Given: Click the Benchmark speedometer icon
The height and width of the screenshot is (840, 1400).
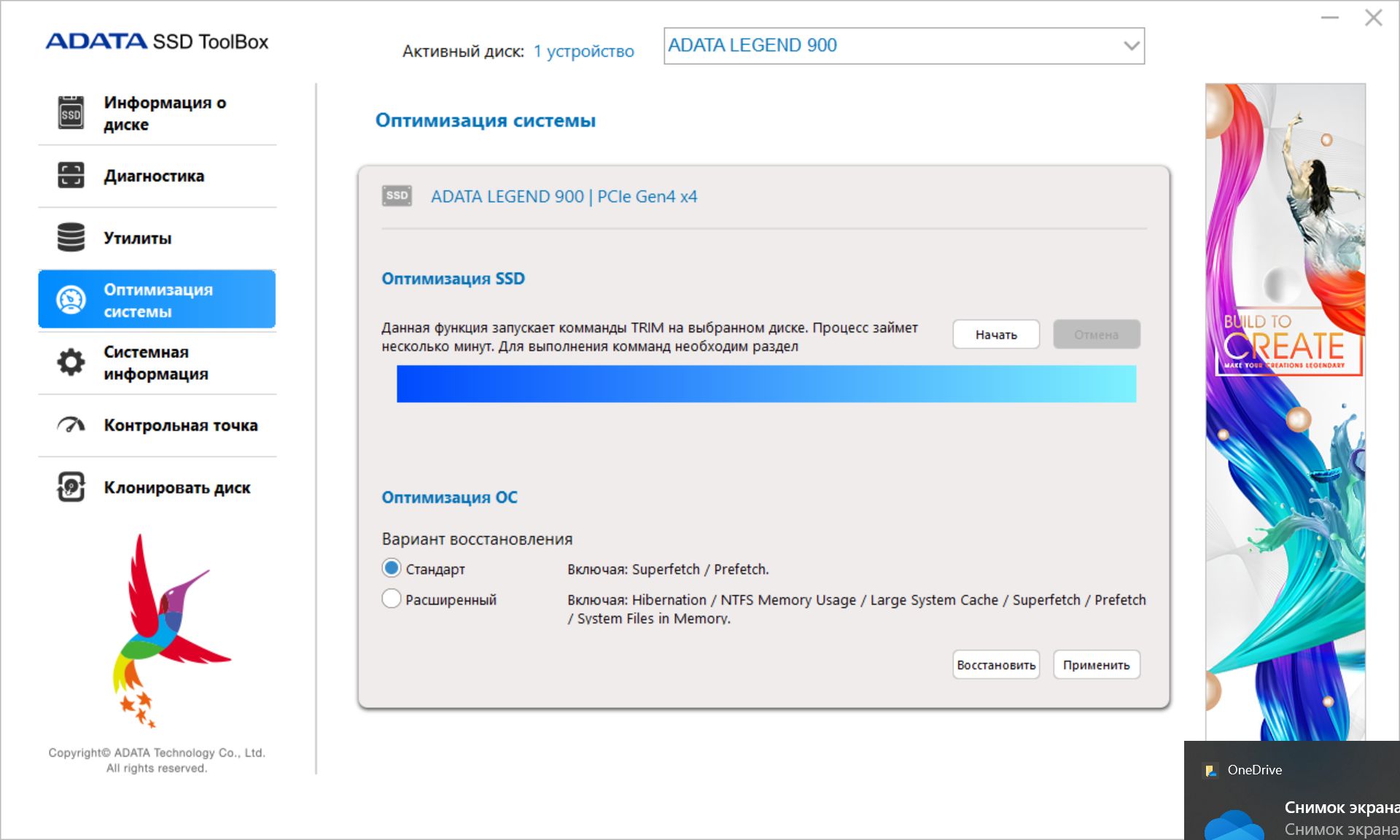Looking at the screenshot, I should tap(71, 425).
